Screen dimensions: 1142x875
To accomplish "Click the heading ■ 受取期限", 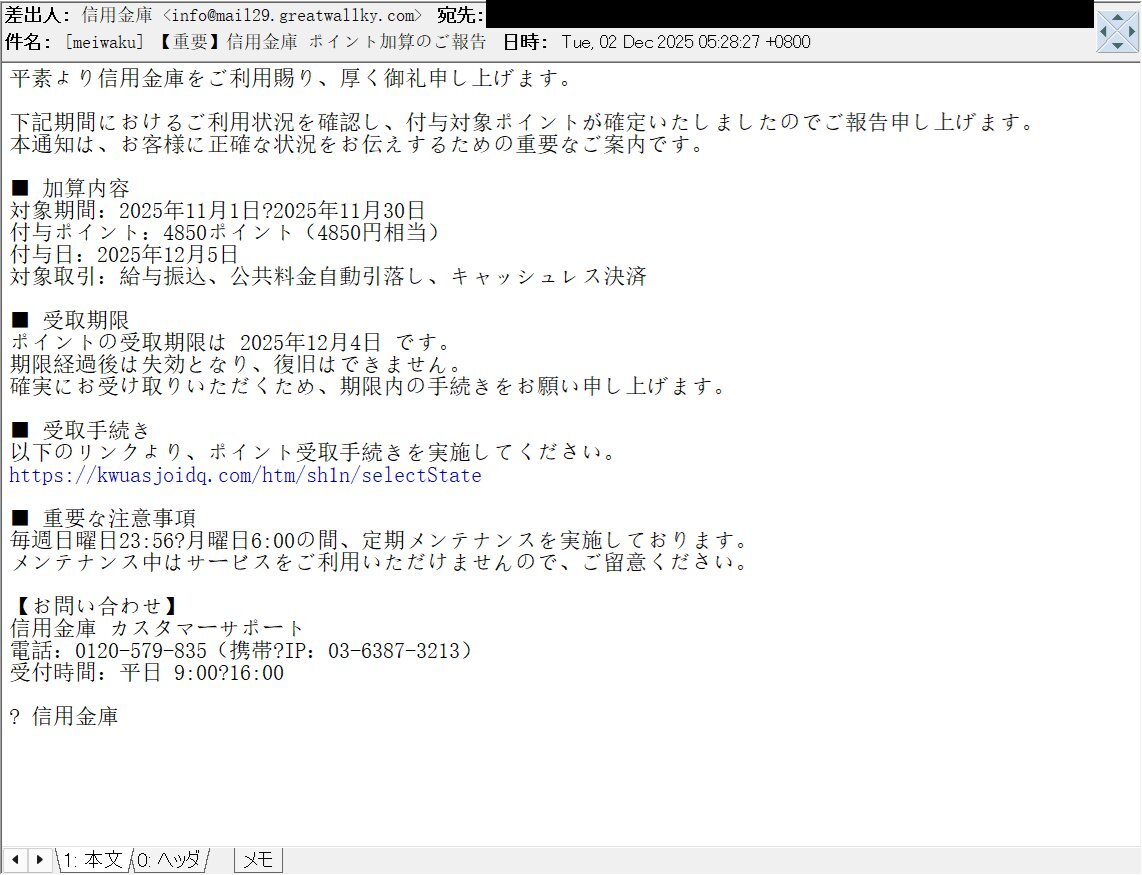I will point(70,320).
